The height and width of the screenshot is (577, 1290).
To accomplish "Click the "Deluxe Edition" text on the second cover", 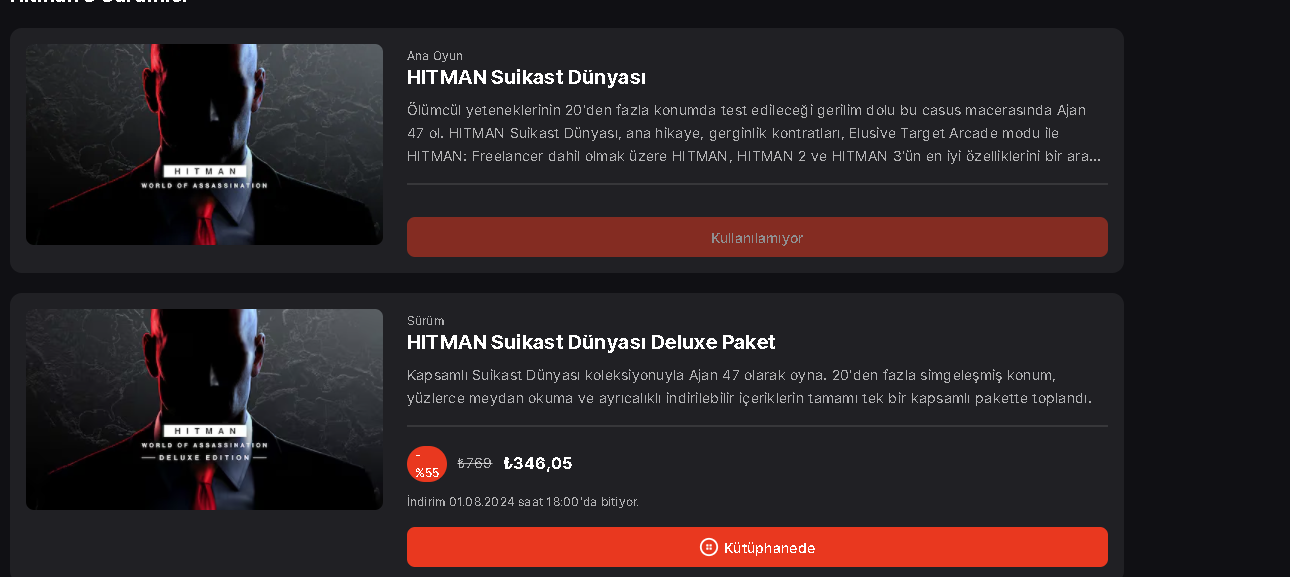I will pos(204,457).
